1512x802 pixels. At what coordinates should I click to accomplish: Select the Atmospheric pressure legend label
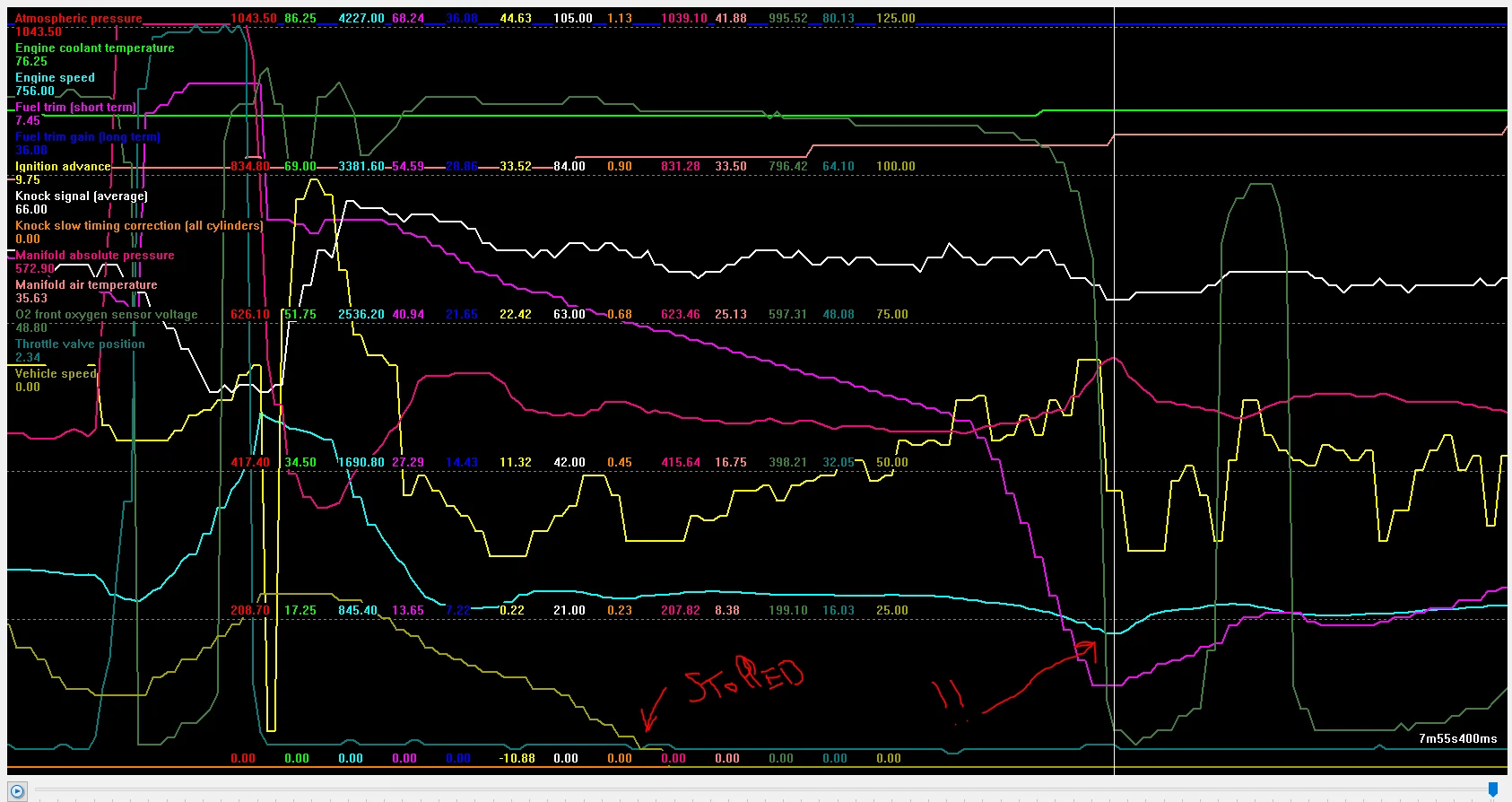tap(79, 18)
